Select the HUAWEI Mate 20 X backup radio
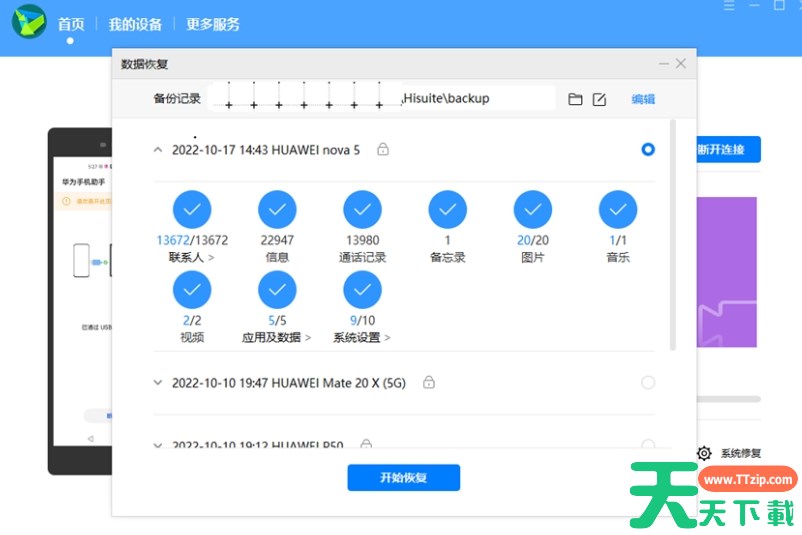 click(648, 382)
